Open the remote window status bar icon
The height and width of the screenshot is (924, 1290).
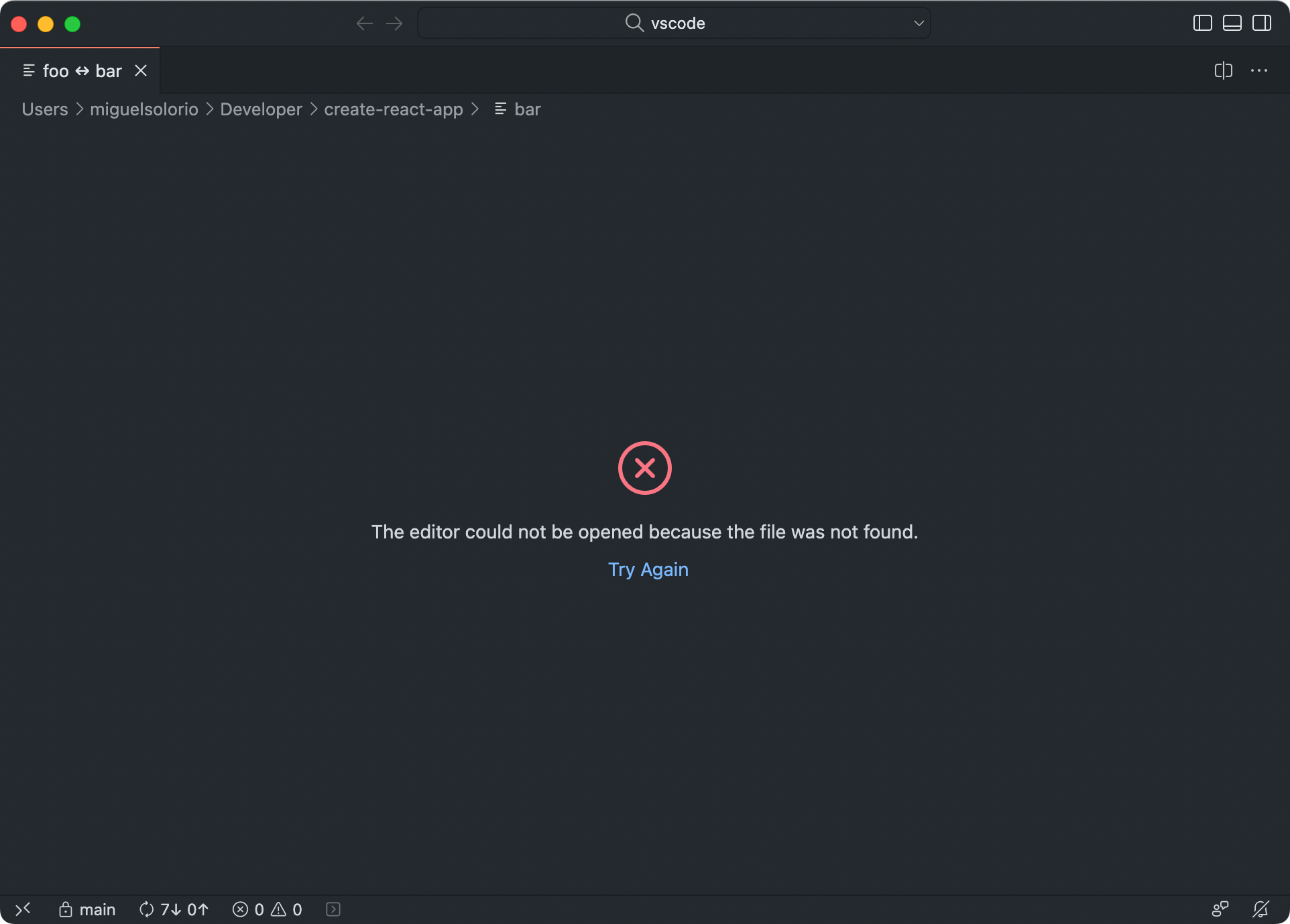[x=23, y=909]
